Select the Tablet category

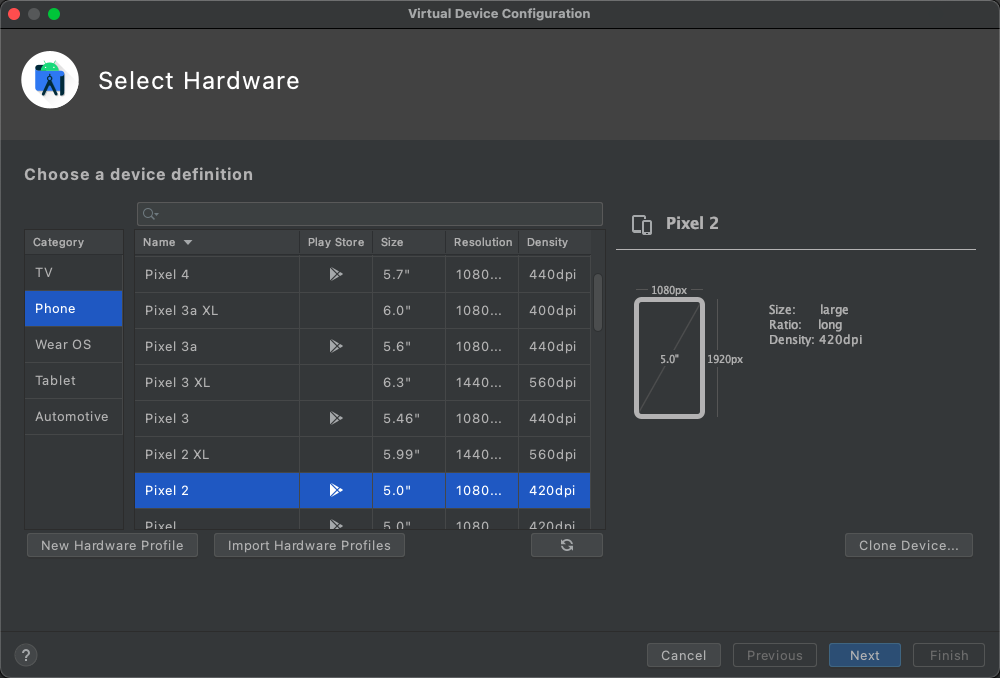(x=74, y=381)
